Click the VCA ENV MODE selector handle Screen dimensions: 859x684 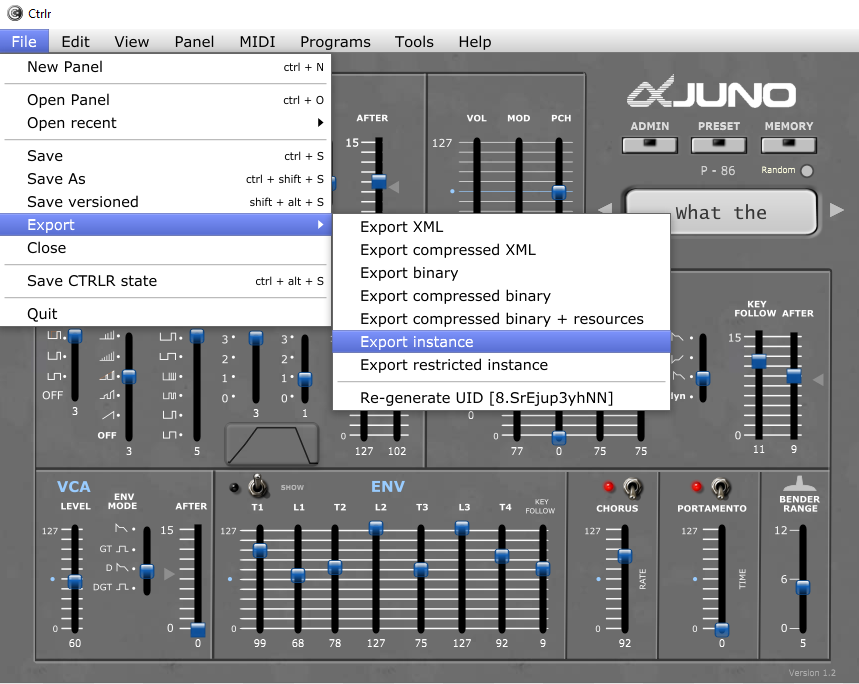[147, 572]
